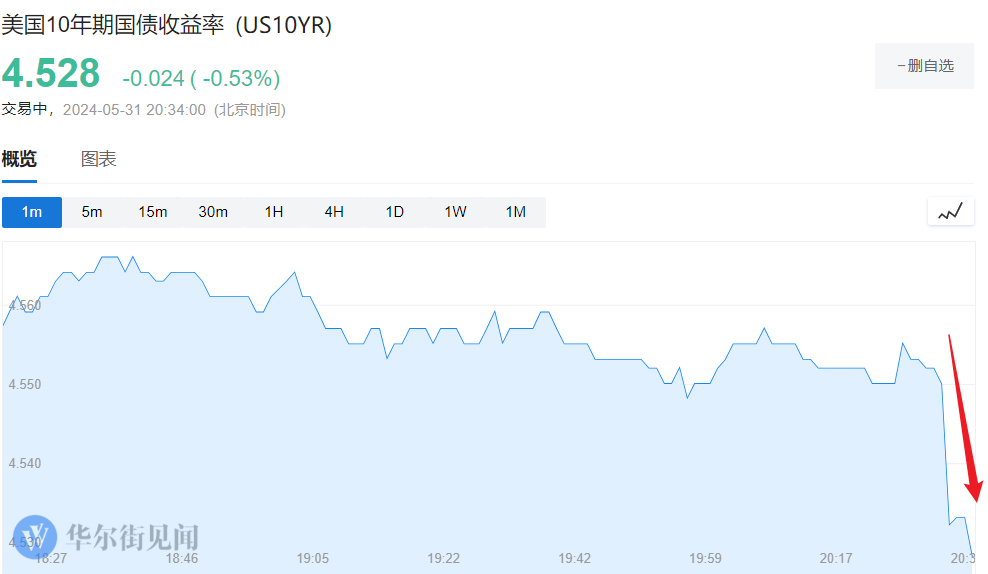988x574 pixels.
Task: Switch chart to 30m interval
Action: coord(213,212)
